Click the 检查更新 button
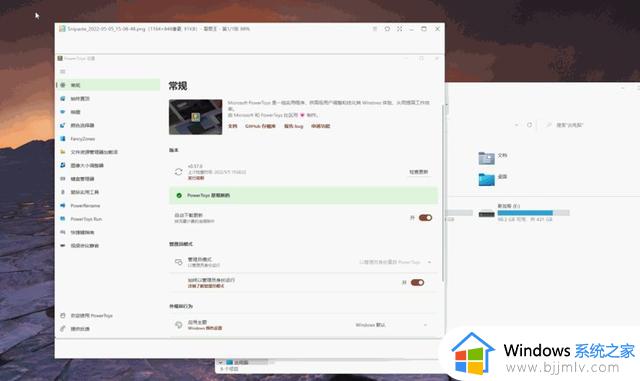Viewport: 640px width, 381px height. (x=418, y=172)
